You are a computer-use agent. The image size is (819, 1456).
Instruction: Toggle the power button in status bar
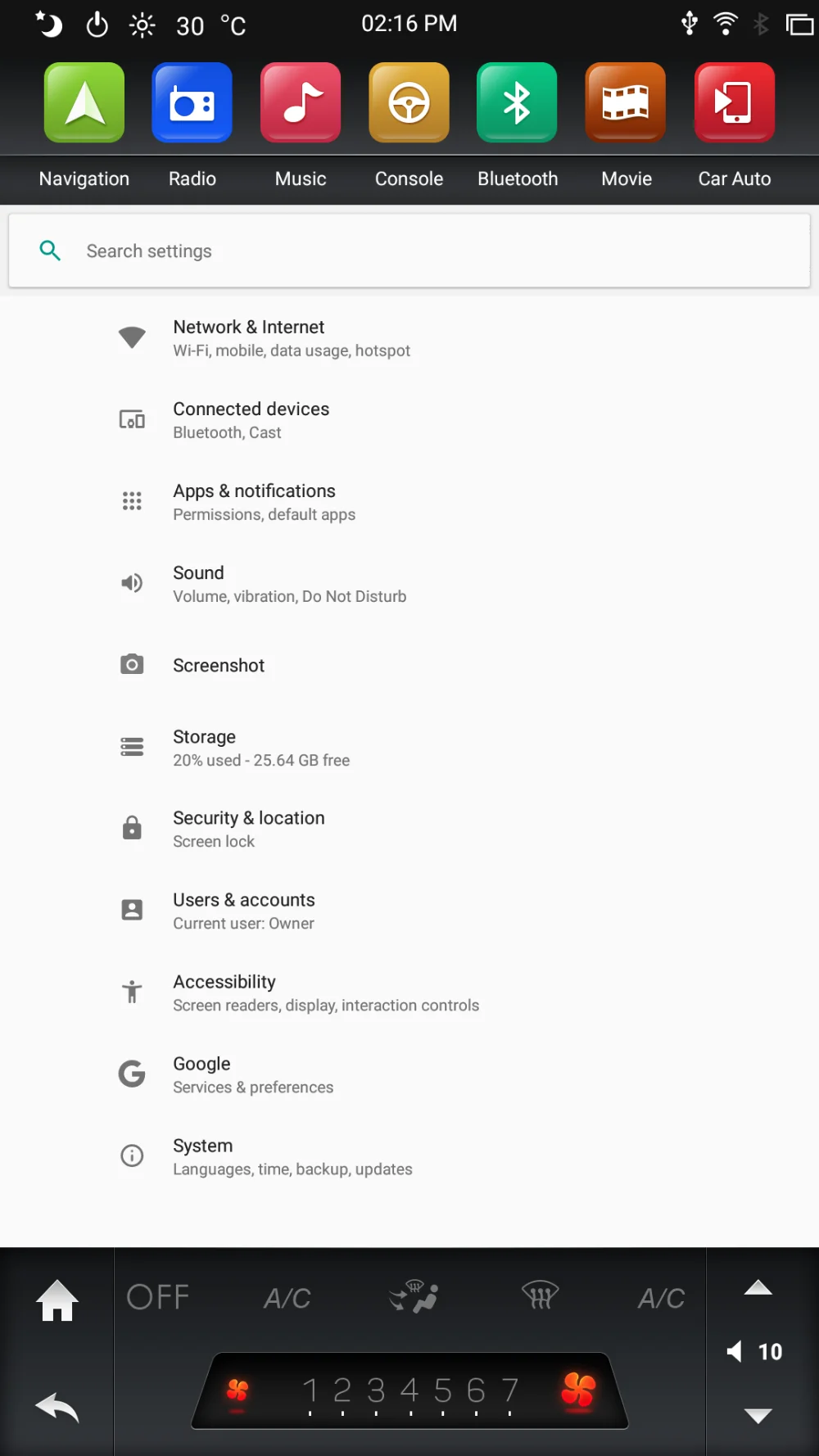[97, 25]
